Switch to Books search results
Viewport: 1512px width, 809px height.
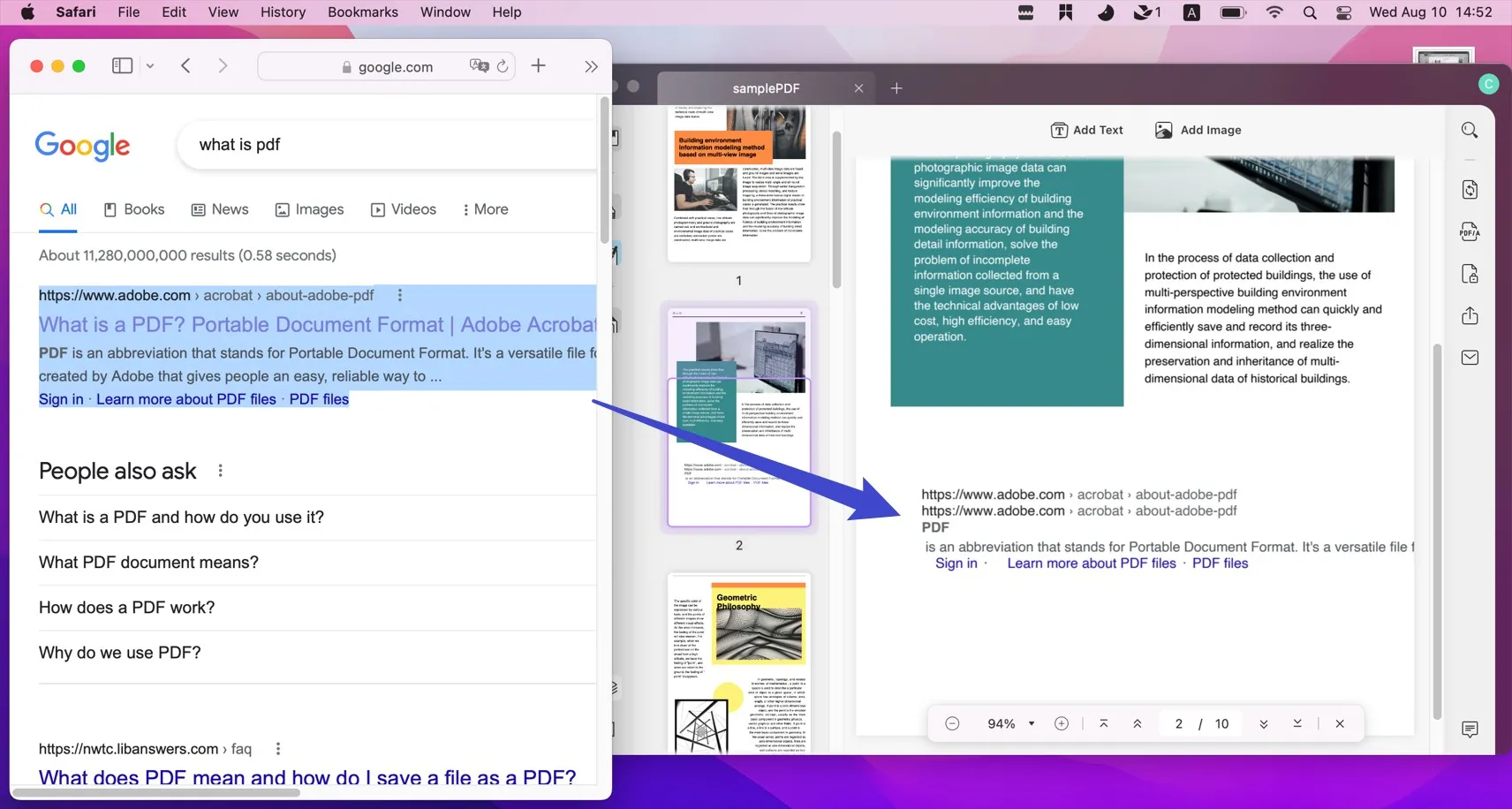(134, 209)
